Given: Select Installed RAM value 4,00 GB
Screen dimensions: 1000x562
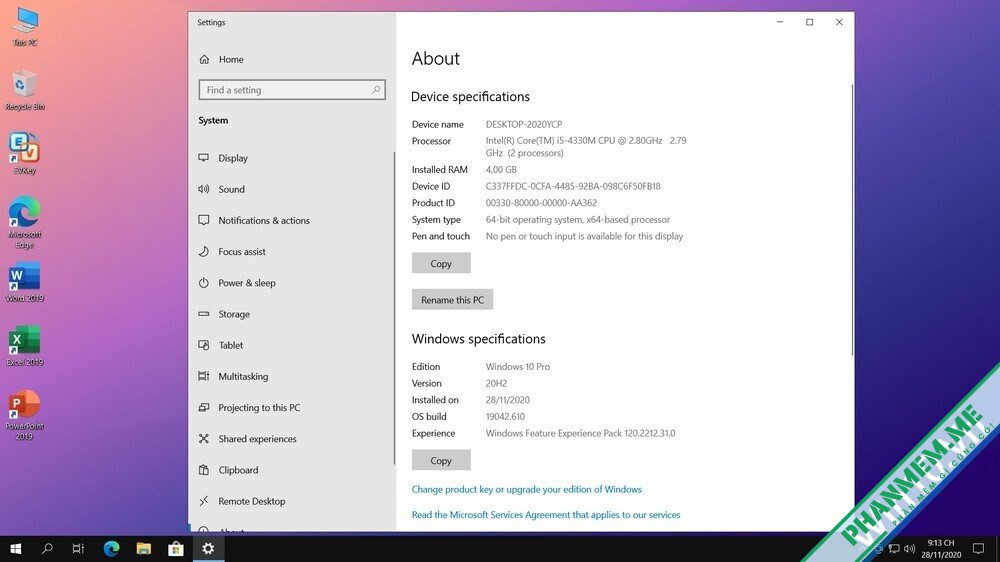Looking at the screenshot, I should (x=501, y=170).
